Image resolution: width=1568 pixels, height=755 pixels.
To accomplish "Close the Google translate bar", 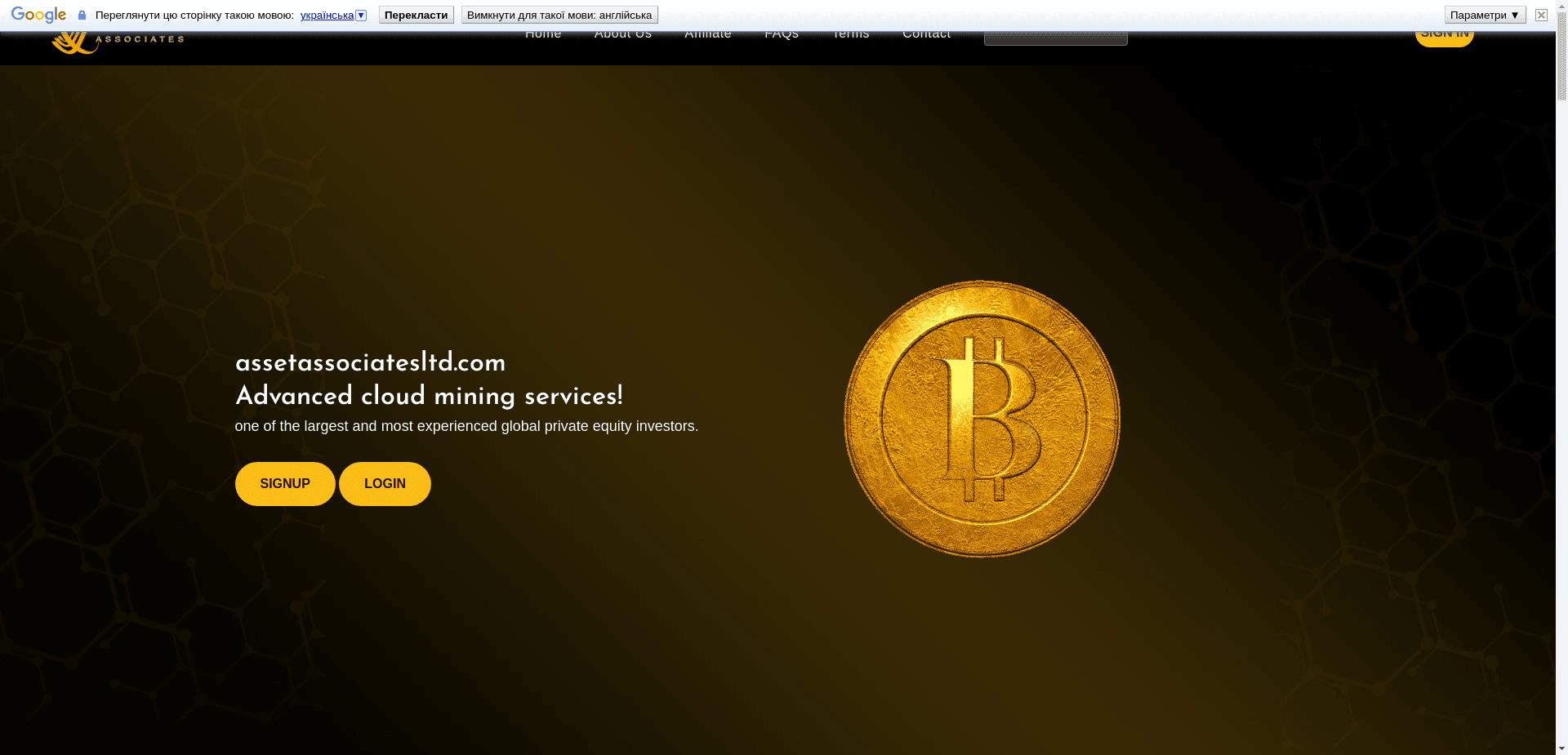I will coord(1541,16).
